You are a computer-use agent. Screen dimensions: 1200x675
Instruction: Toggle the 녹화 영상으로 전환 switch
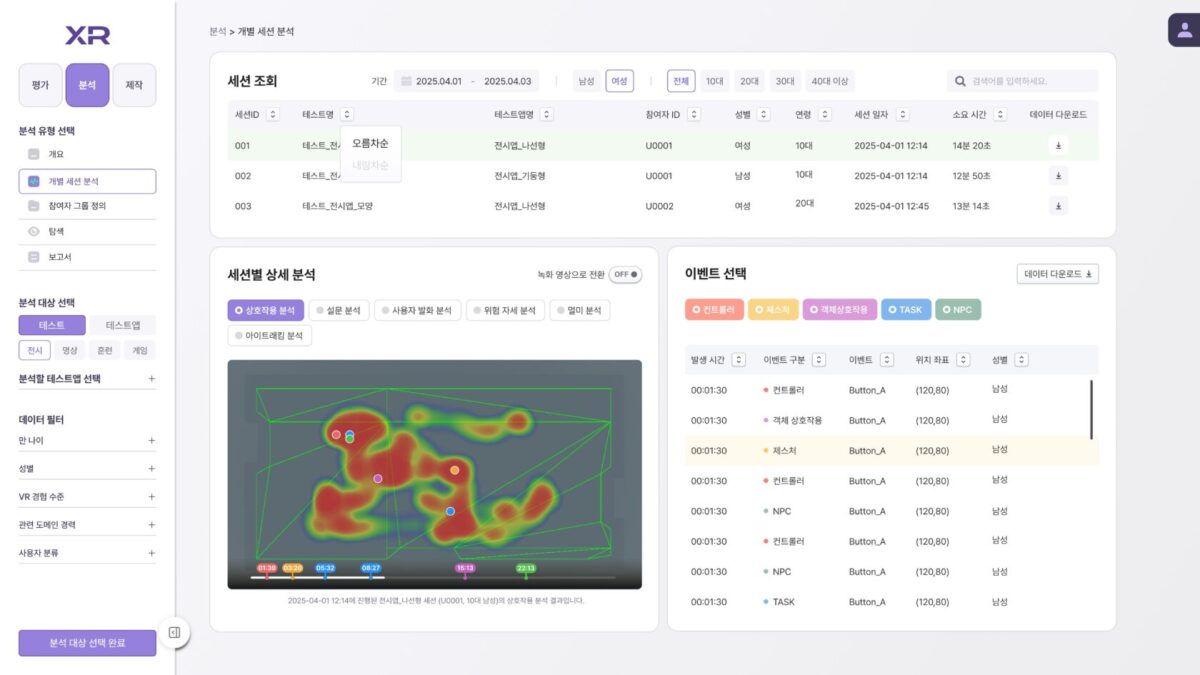pos(626,274)
